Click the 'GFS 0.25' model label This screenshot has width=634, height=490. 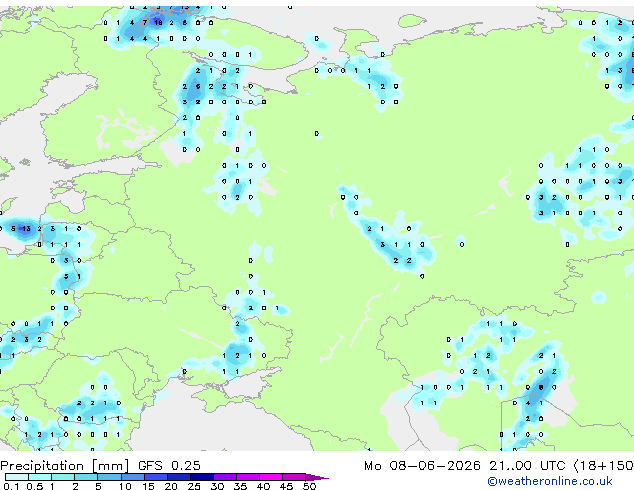[x=169, y=466]
